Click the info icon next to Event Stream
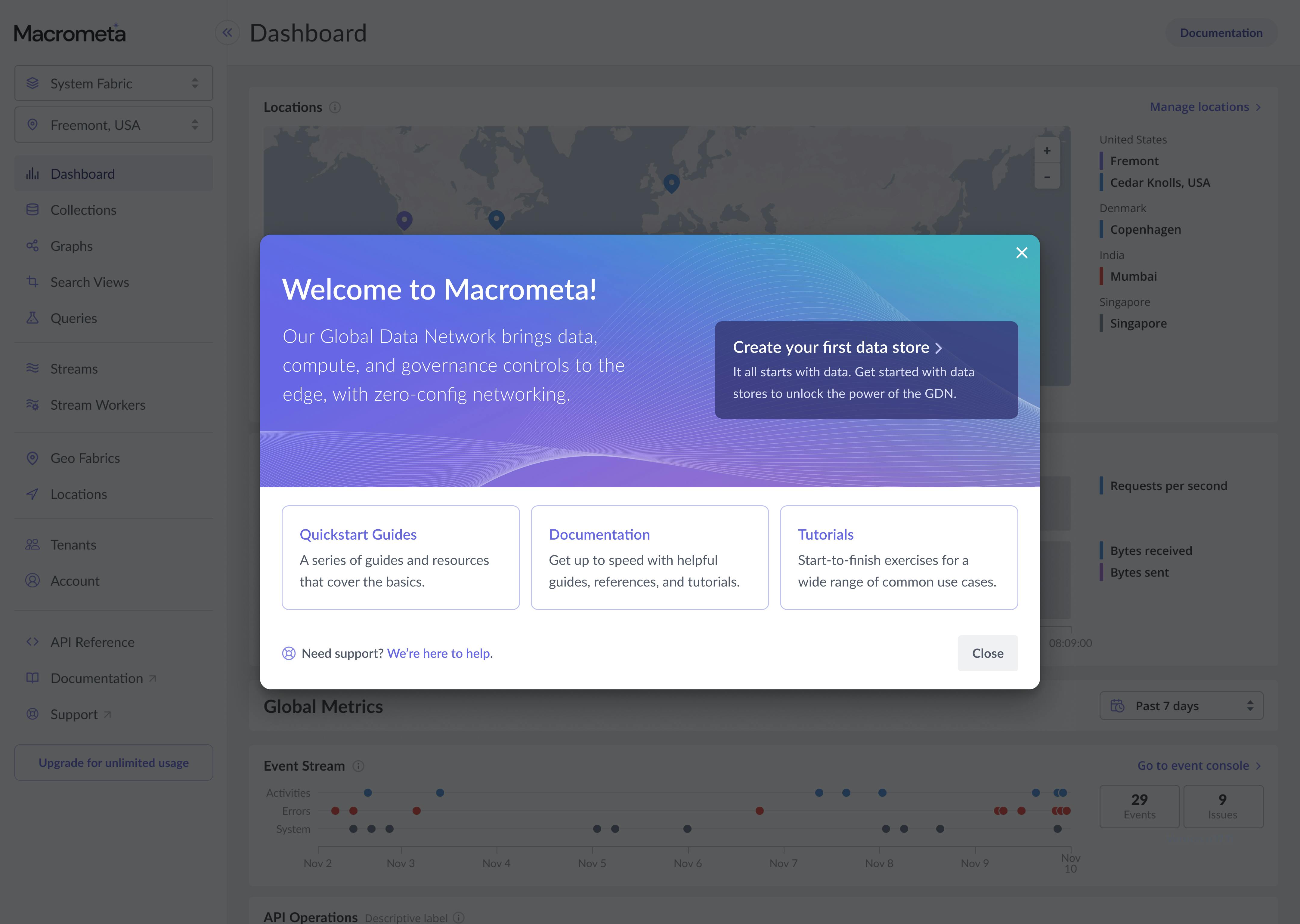1300x924 pixels. coord(358,766)
